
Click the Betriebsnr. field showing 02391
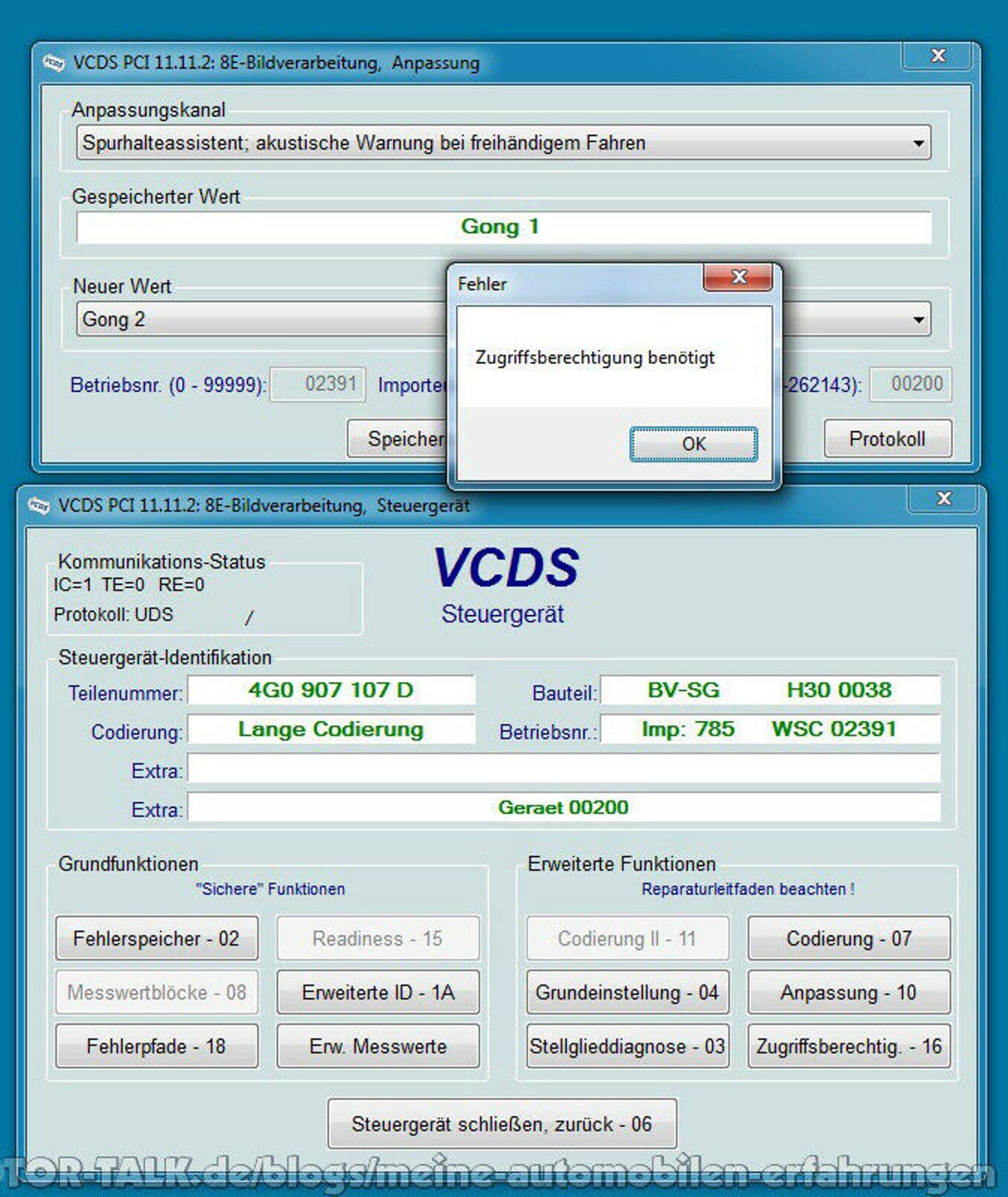(x=318, y=385)
